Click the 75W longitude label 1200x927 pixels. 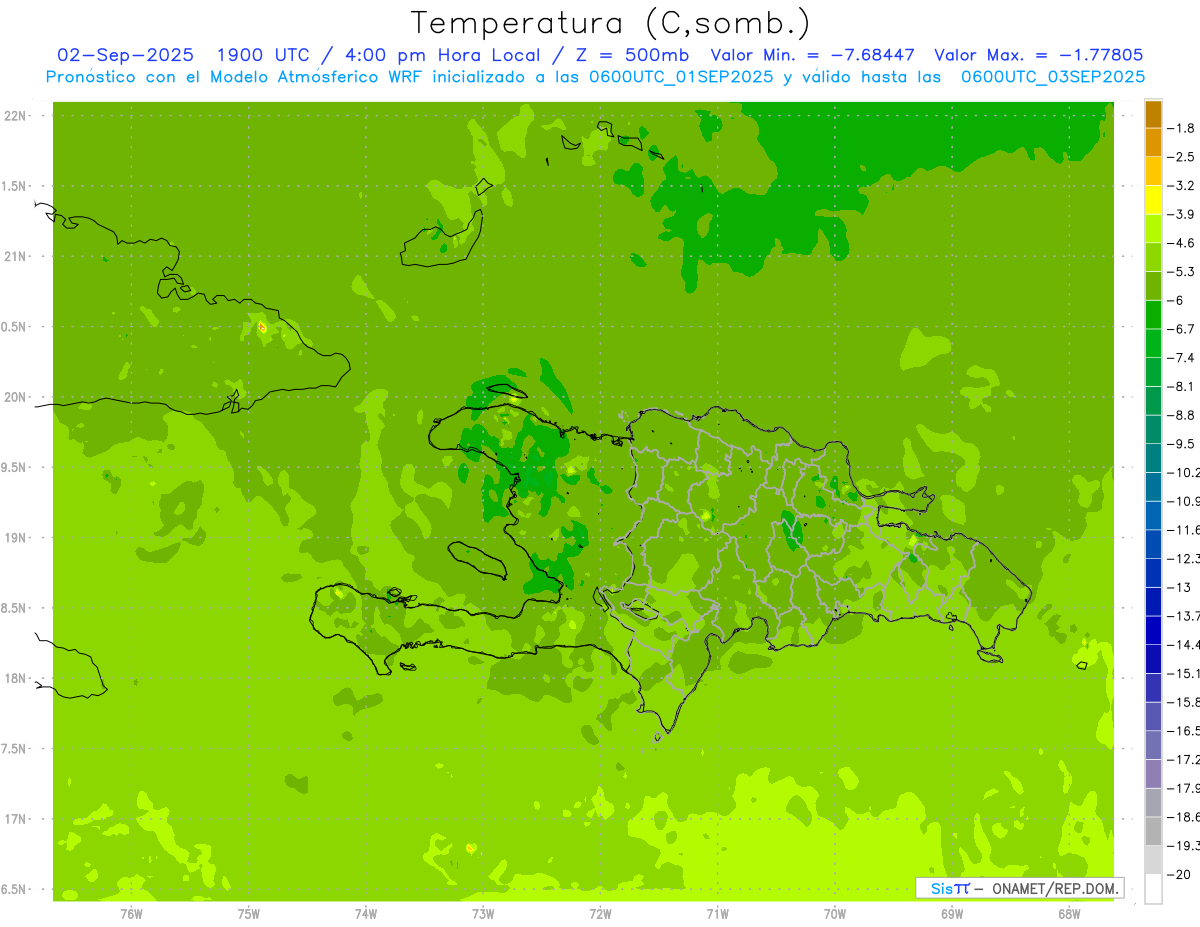(249, 914)
